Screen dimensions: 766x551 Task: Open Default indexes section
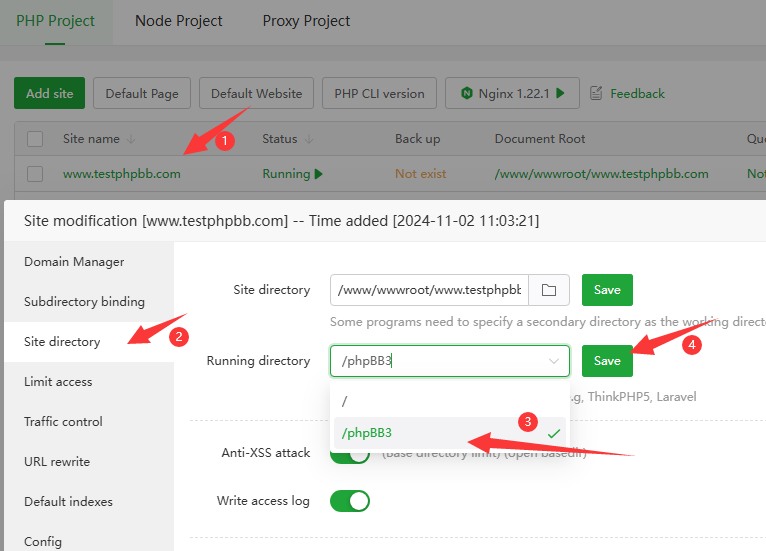(89, 502)
